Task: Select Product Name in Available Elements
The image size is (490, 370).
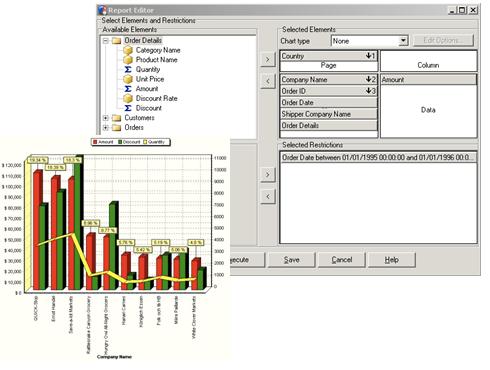Action: click(156, 60)
